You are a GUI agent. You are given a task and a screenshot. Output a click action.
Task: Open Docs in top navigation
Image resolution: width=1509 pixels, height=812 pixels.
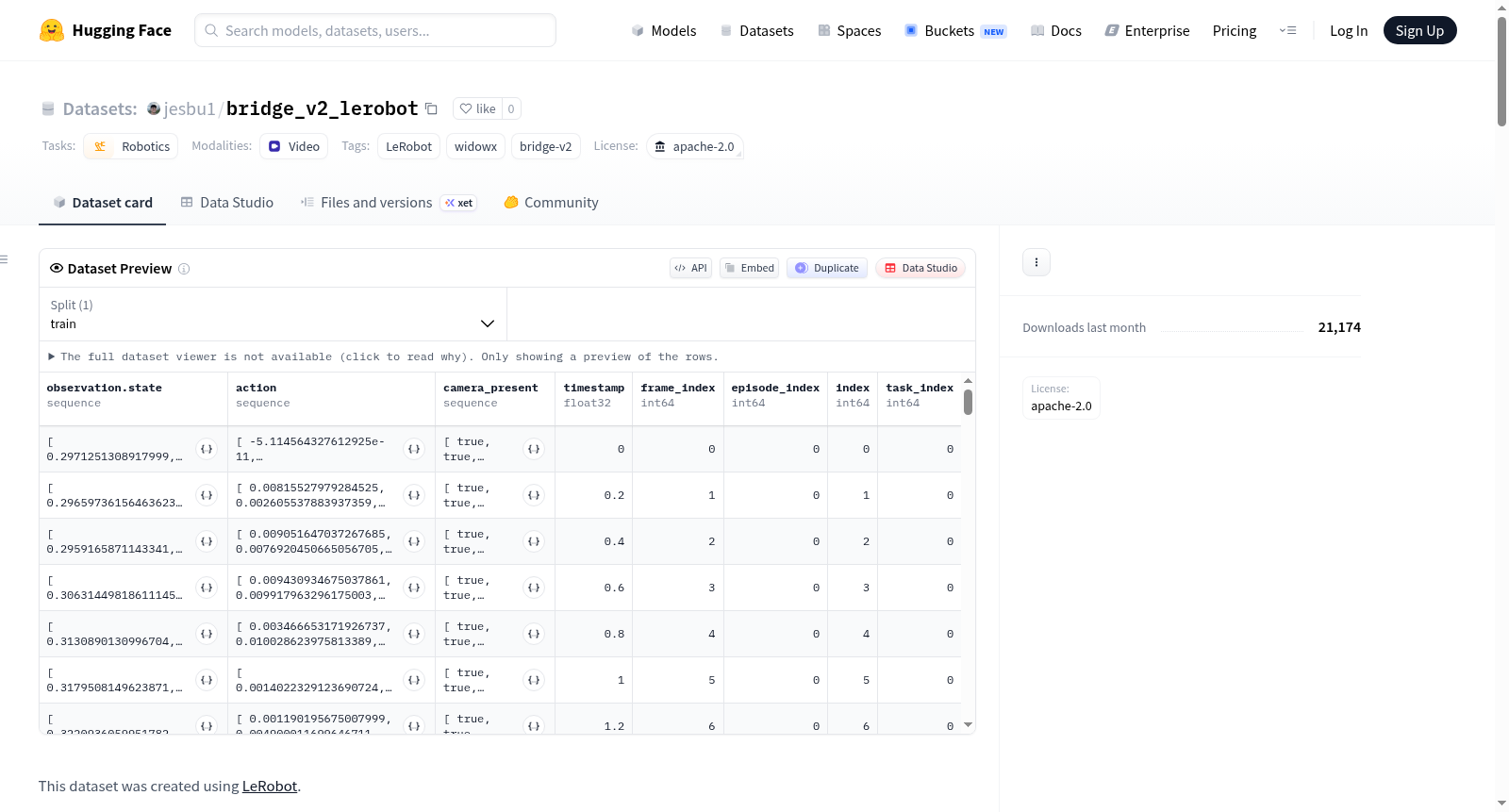click(x=1056, y=30)
